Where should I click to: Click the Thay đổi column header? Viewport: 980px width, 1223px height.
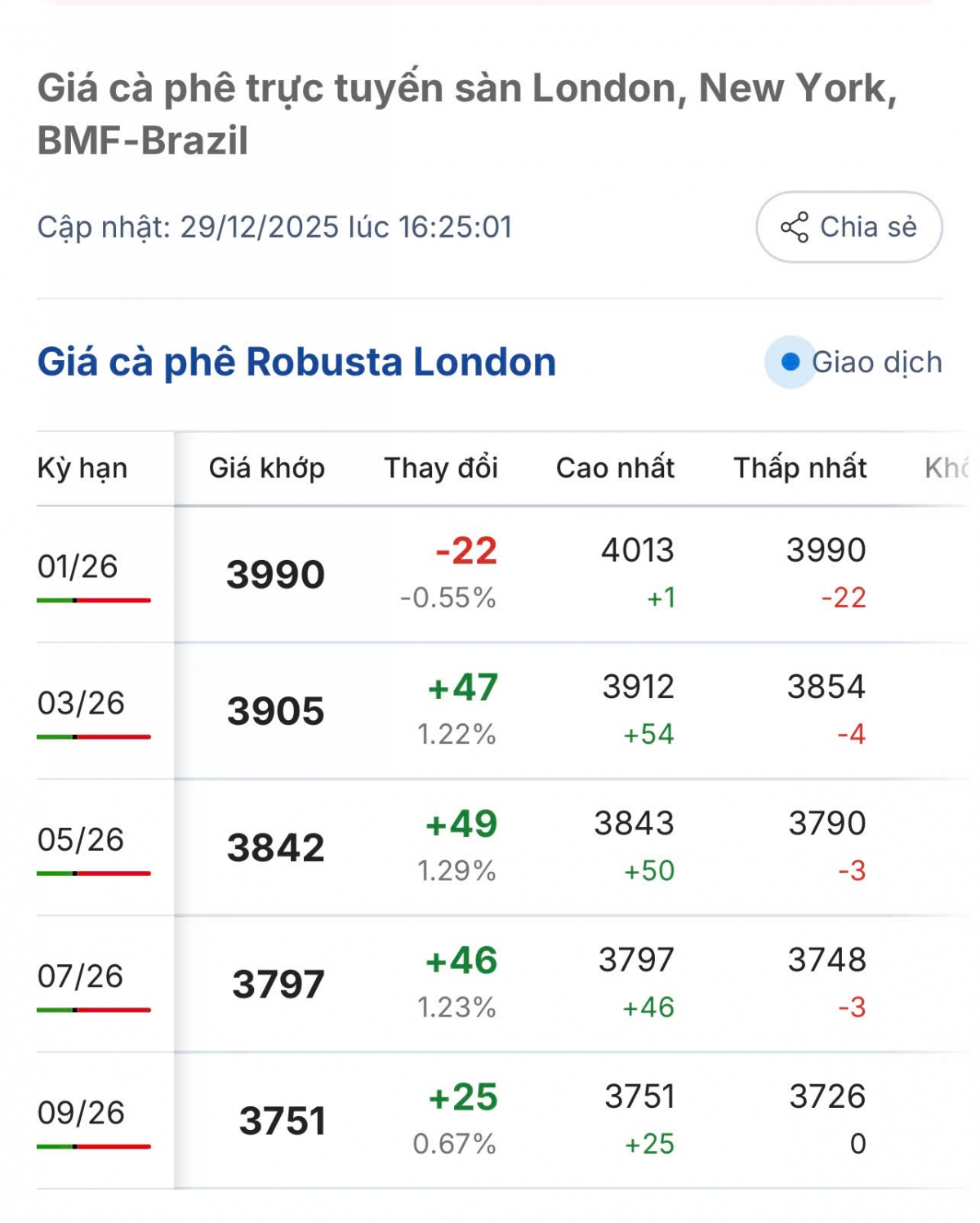click(x=441, y=468)
